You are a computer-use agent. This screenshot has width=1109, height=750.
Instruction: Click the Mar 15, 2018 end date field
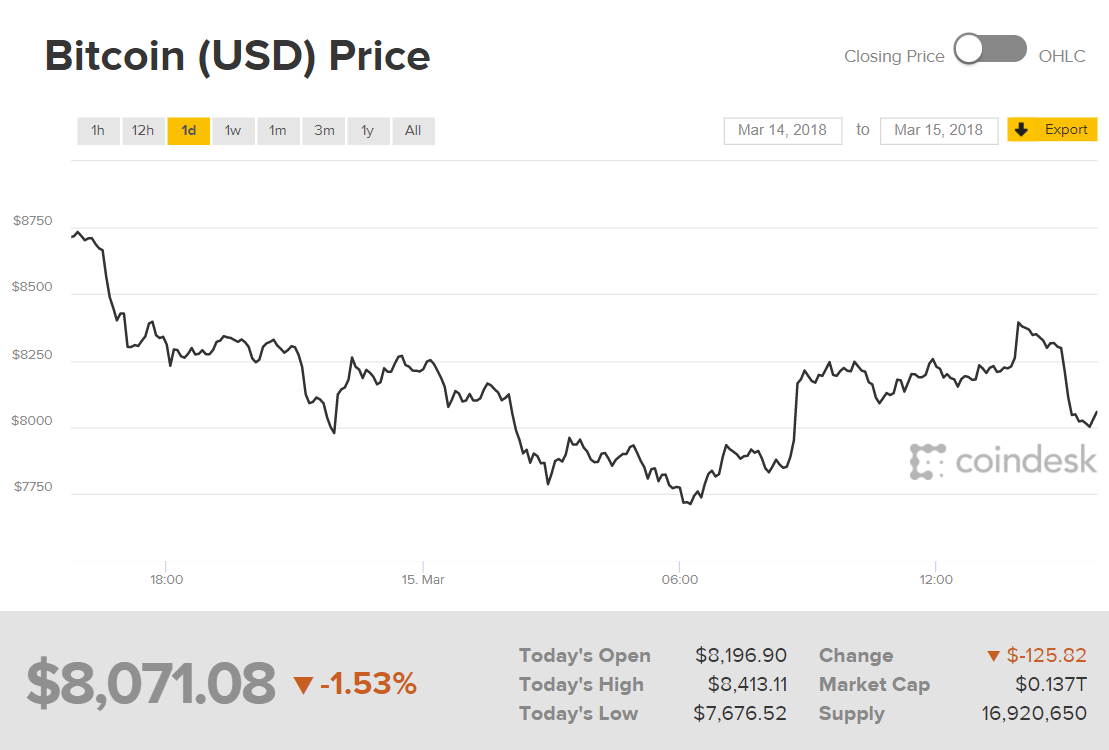tap(938, 130)
